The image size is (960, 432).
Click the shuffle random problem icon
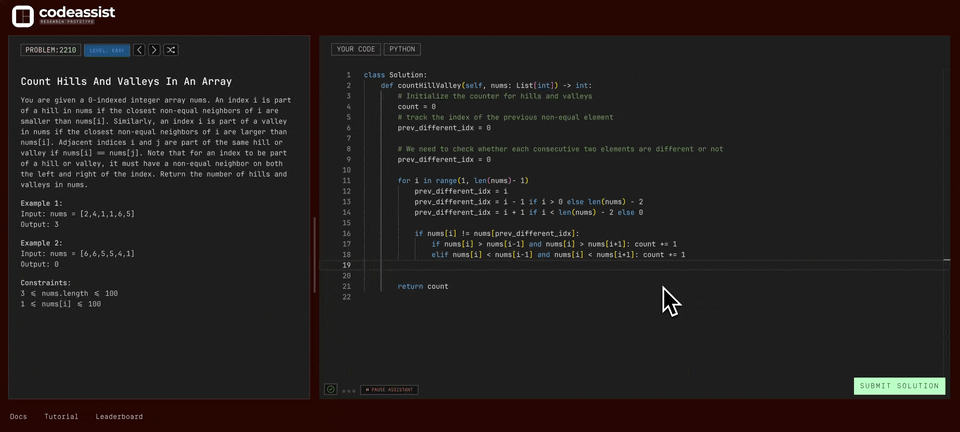[171, 49]
